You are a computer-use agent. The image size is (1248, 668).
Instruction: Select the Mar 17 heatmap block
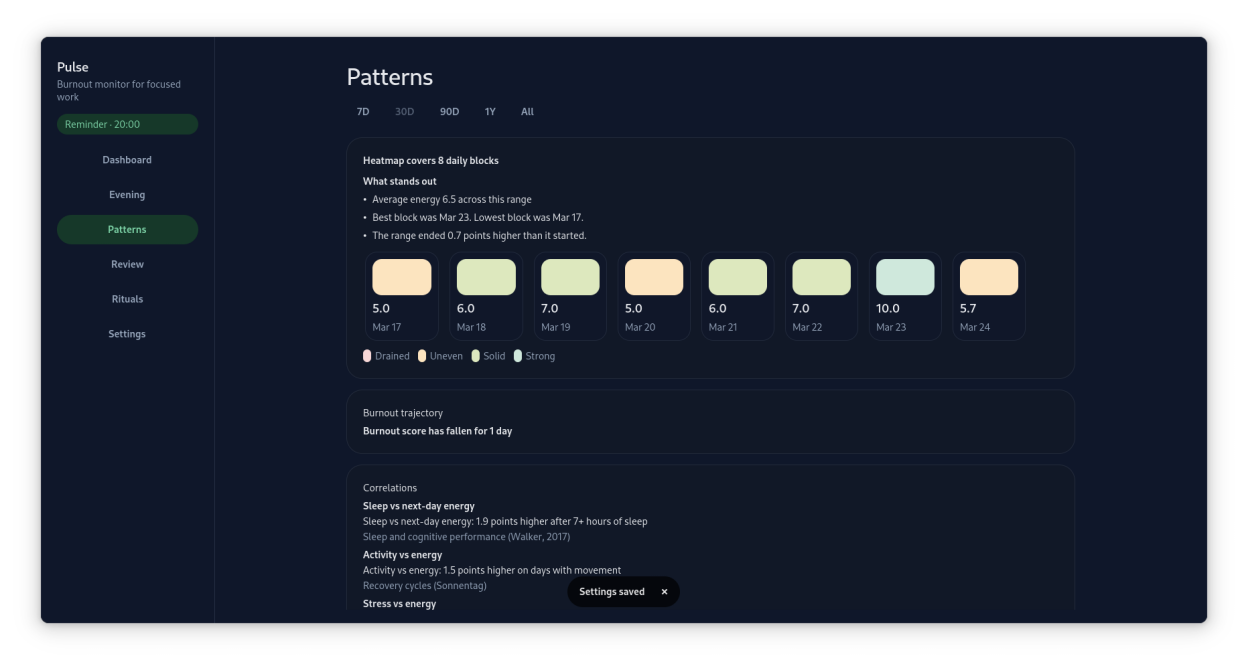[401, 296]
